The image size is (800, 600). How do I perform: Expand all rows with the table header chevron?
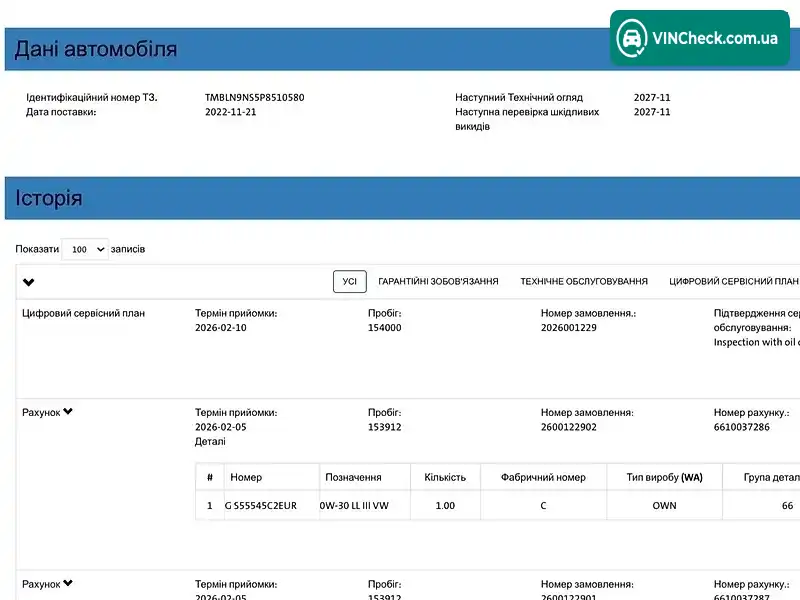pyautogui.click(x=29, y=282)
